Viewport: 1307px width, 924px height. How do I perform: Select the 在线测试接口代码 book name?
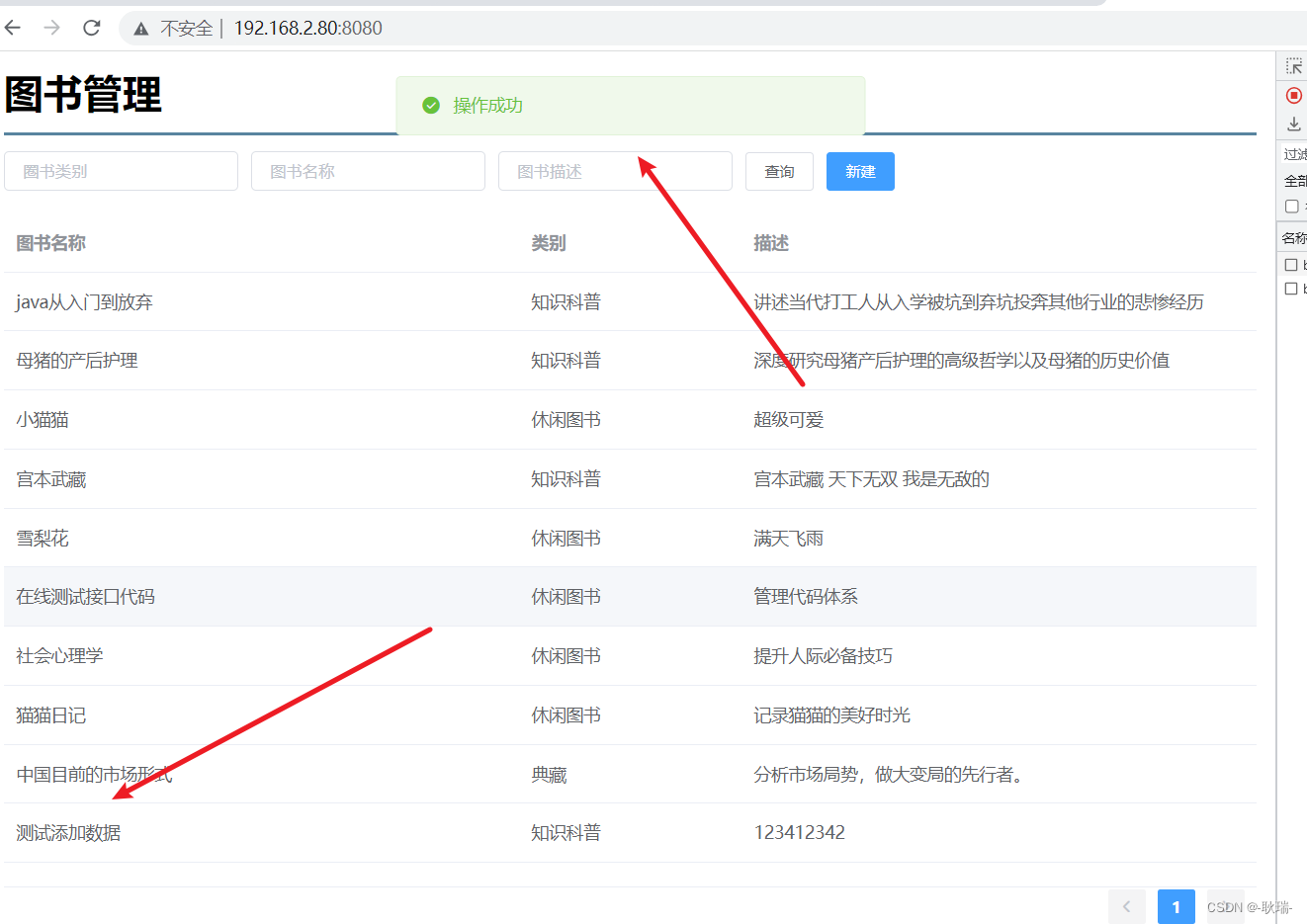coord(85,597)
